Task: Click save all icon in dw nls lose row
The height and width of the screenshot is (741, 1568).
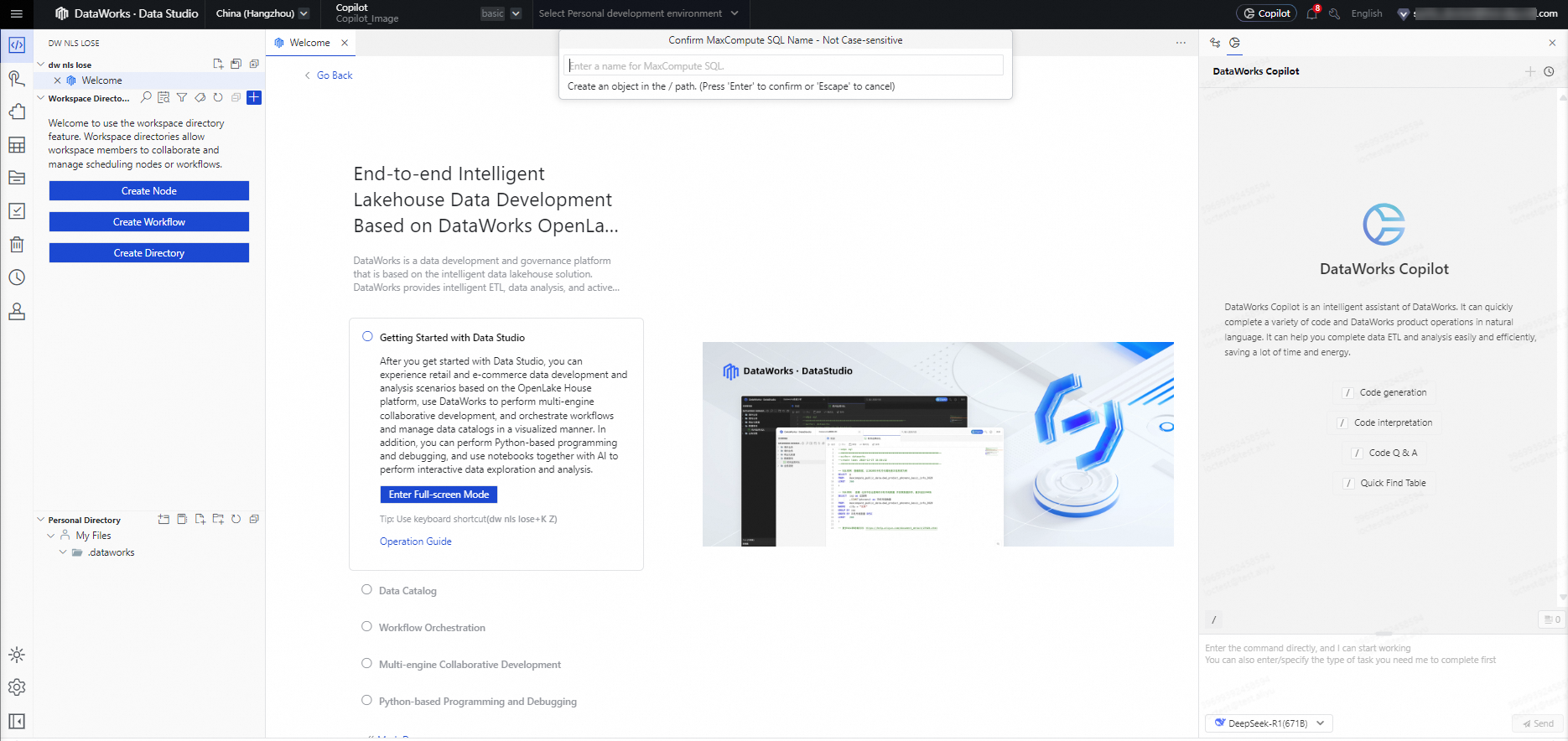Action: [236, 64]
